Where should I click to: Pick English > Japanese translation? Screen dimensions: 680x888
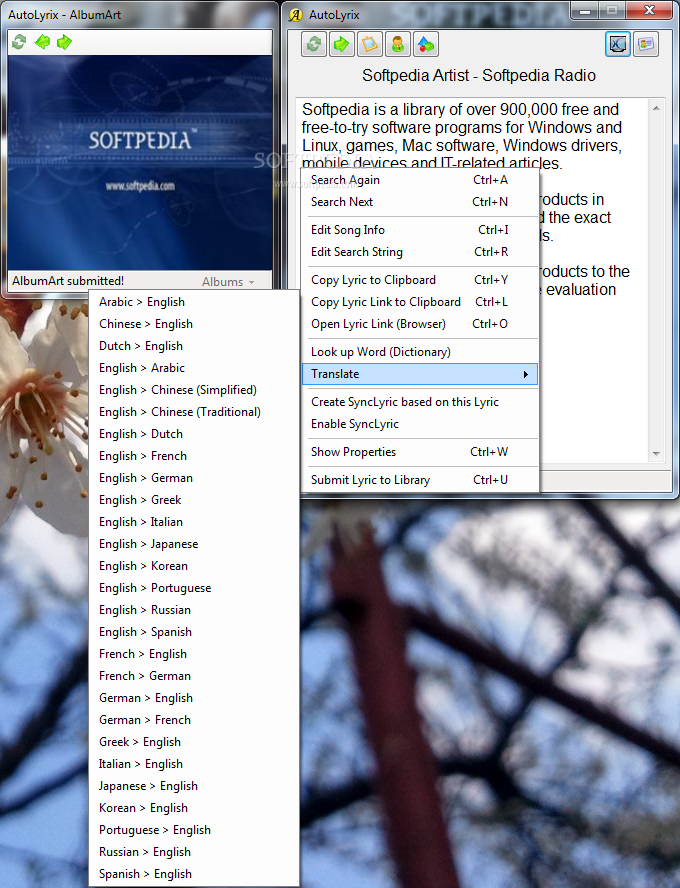coord(194,544)
